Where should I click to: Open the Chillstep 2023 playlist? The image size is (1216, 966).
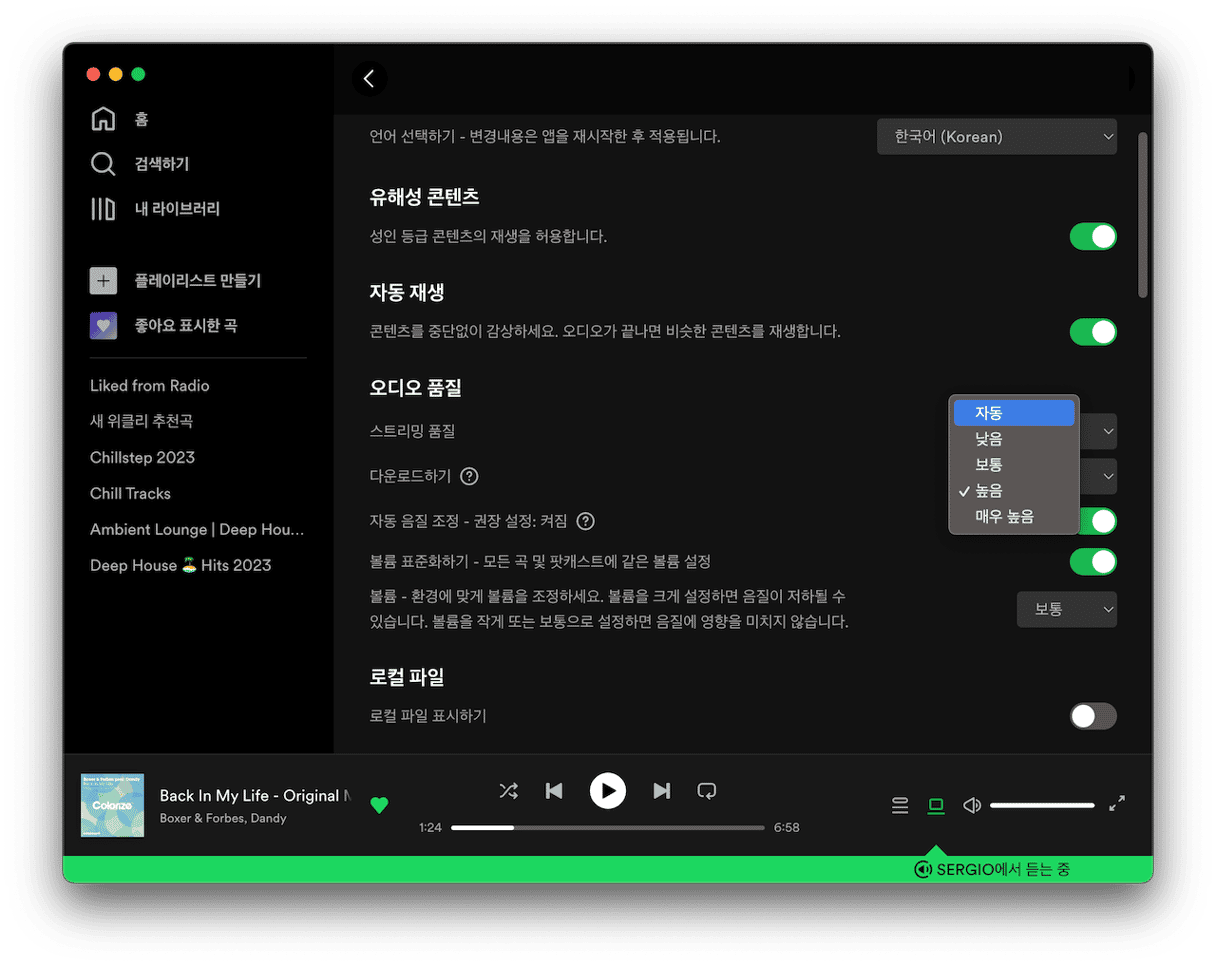(142, 458)
